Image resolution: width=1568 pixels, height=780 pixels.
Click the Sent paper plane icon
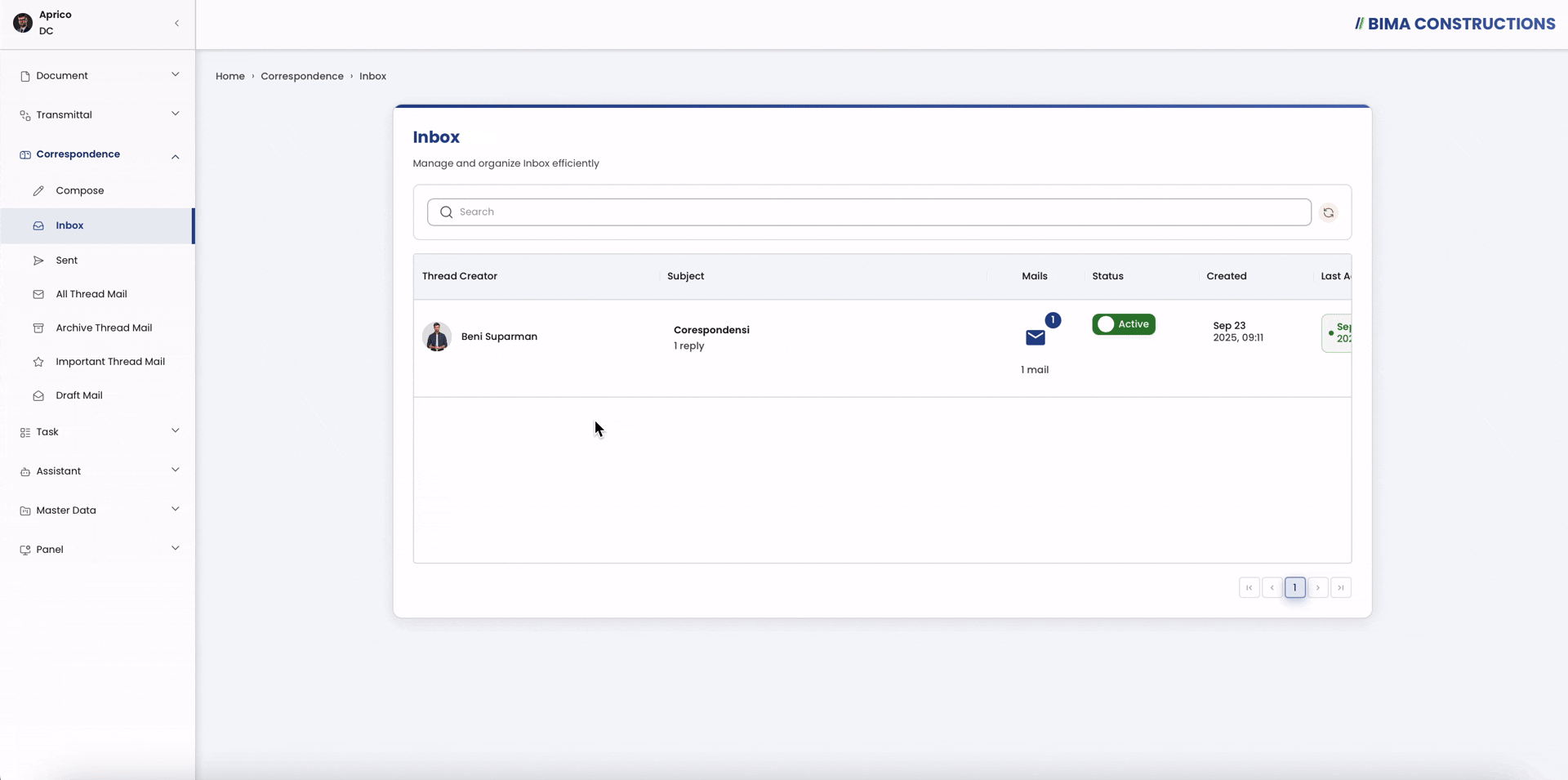(x=38, y=261)
